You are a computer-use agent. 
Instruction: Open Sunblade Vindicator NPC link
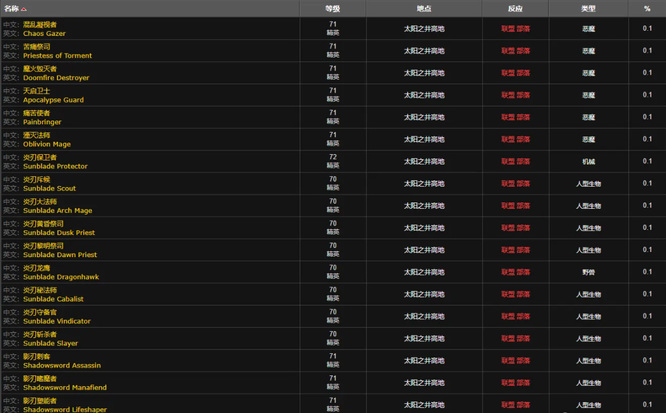[x=57, y=321]
